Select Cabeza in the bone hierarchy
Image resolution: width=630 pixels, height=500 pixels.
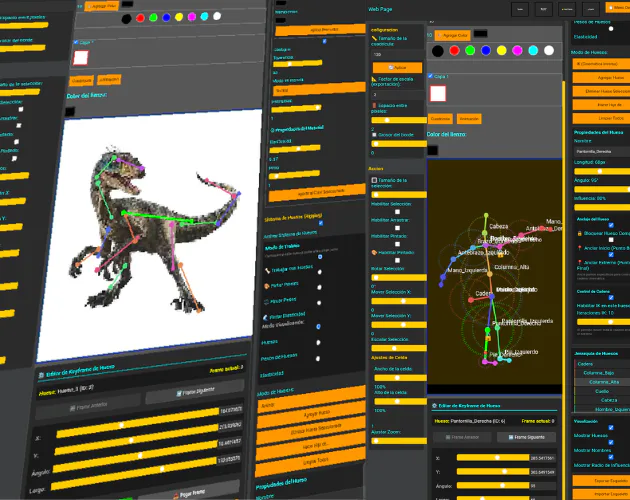click(602, 400)
